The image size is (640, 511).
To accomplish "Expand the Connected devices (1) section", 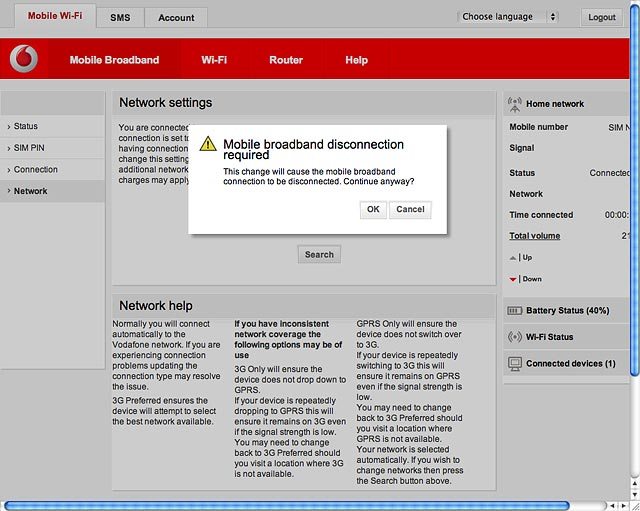I will [x=567, y=363].
